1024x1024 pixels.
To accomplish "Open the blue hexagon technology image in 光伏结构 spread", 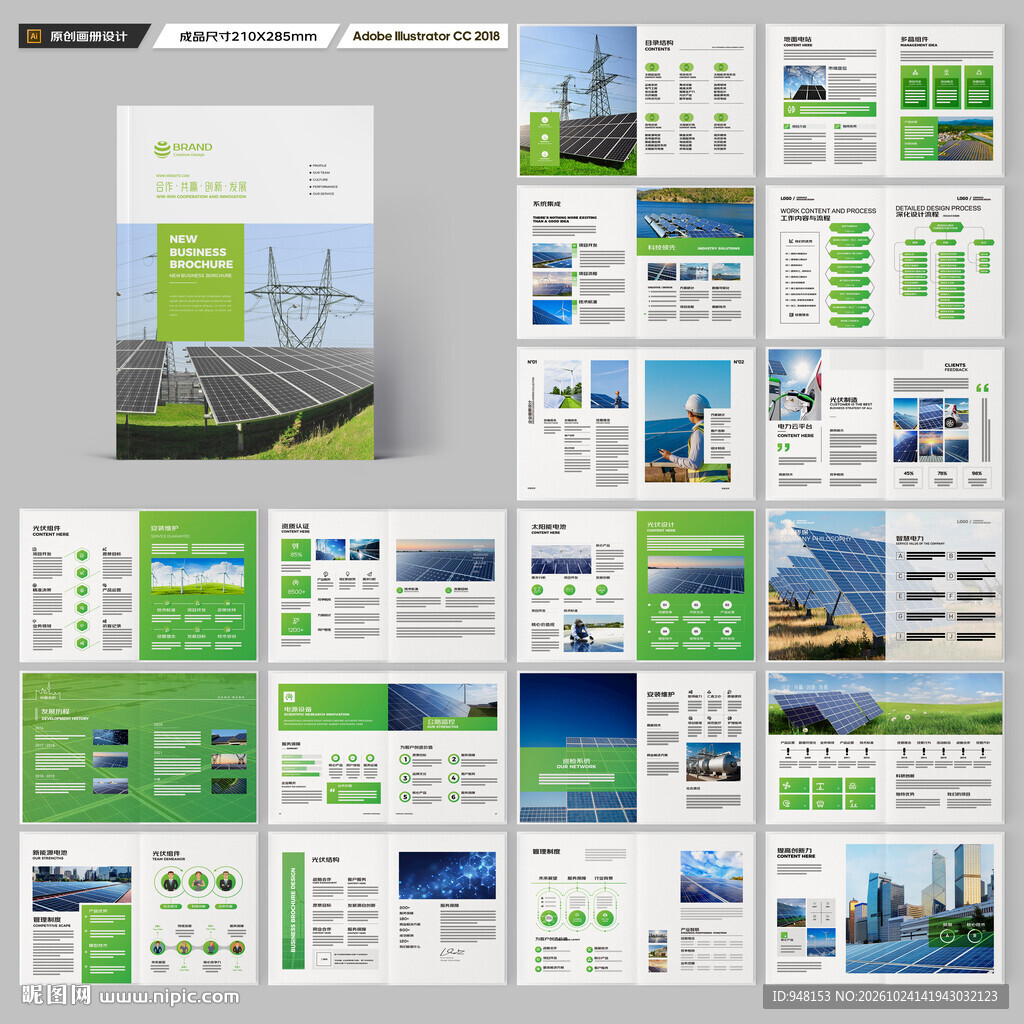I will point(447,876).
